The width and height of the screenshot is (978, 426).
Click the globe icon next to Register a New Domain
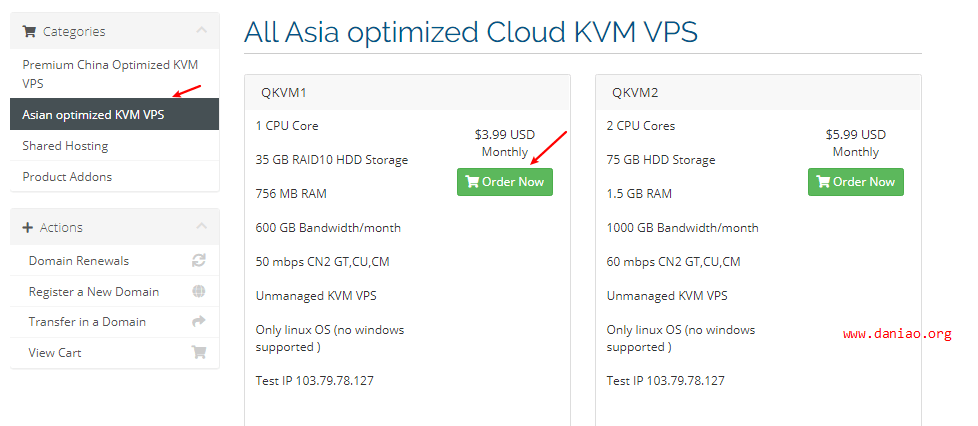pyautogui.click(x=198, y=291)
